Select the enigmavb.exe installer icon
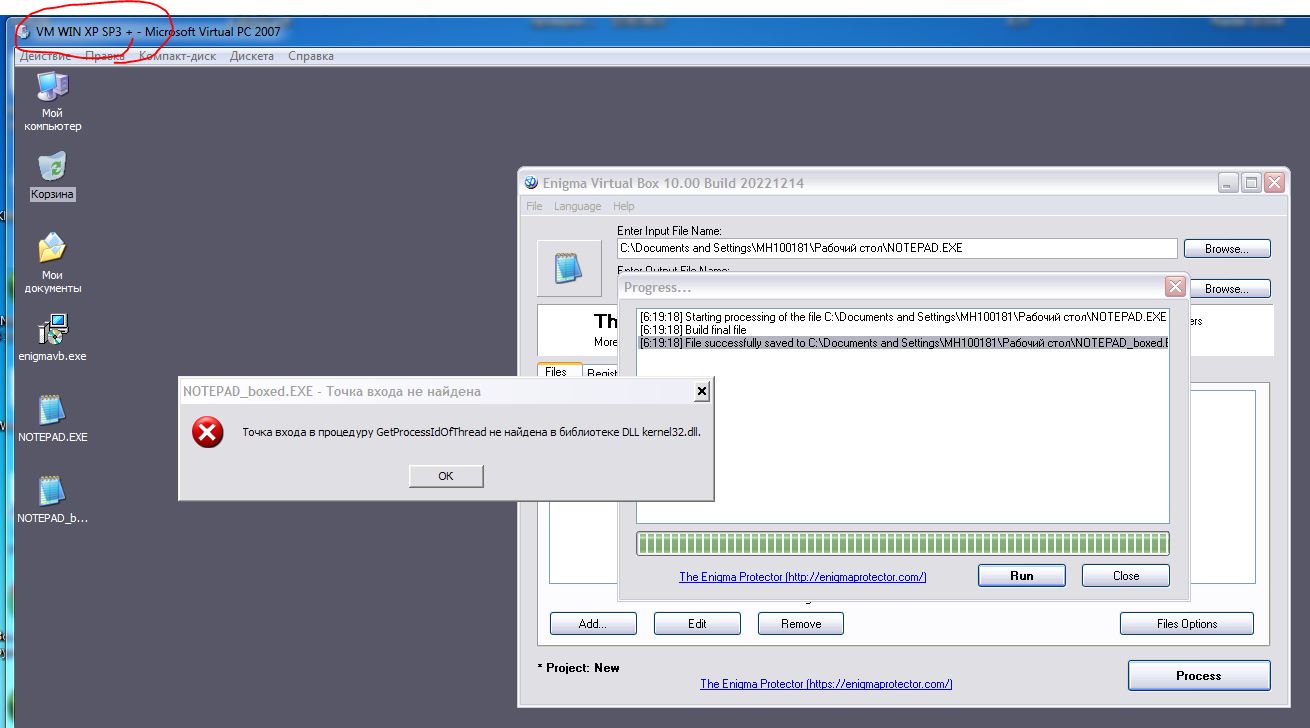Image resolution: width=1310 pixels, height=728 pixels. point(52,338)
